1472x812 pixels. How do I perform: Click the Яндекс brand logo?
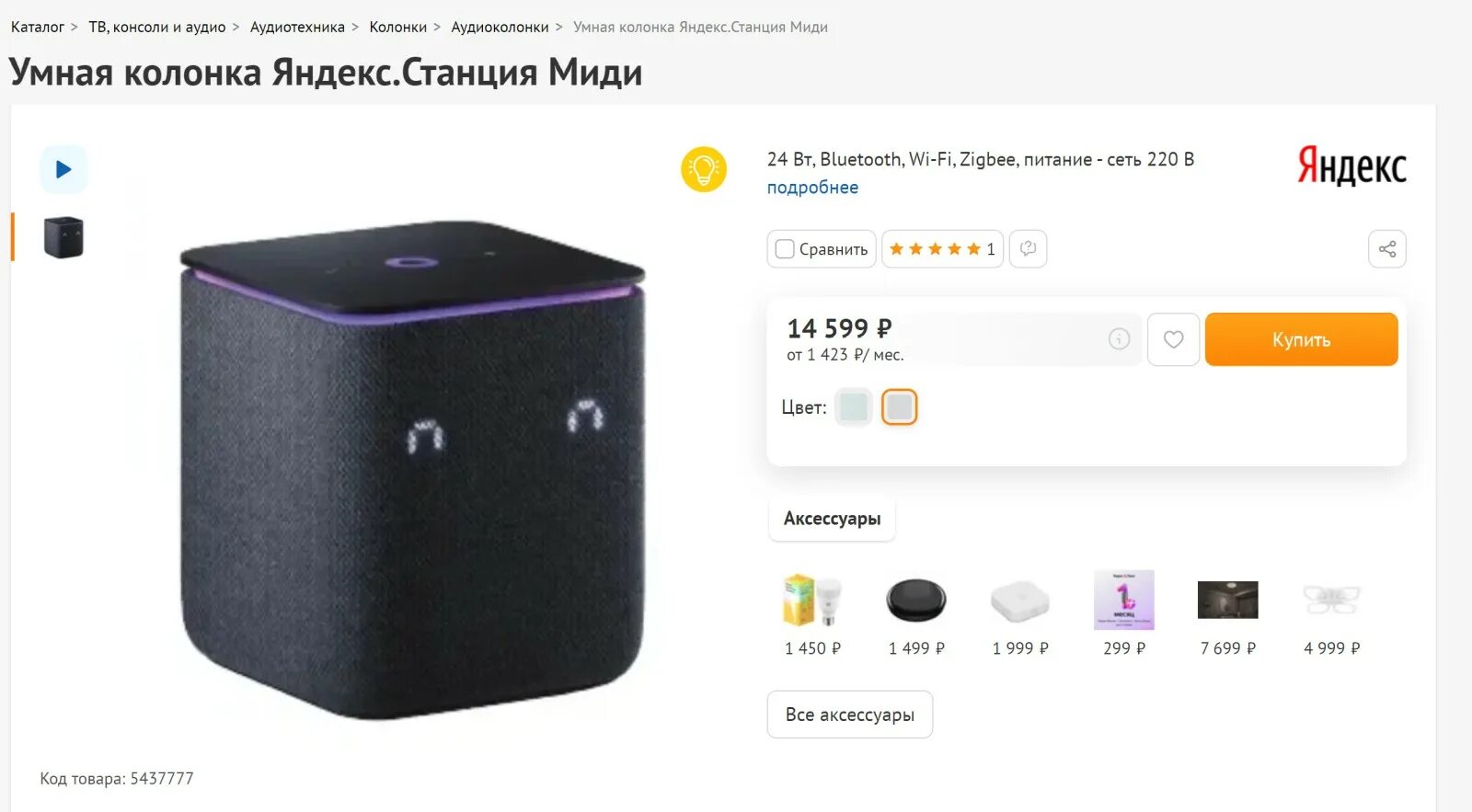coord(1351,166)
